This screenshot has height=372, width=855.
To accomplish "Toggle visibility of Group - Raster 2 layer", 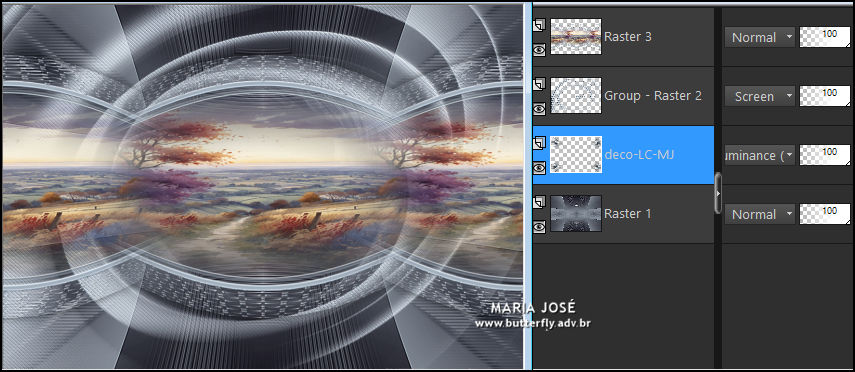I will pos(539,109).
